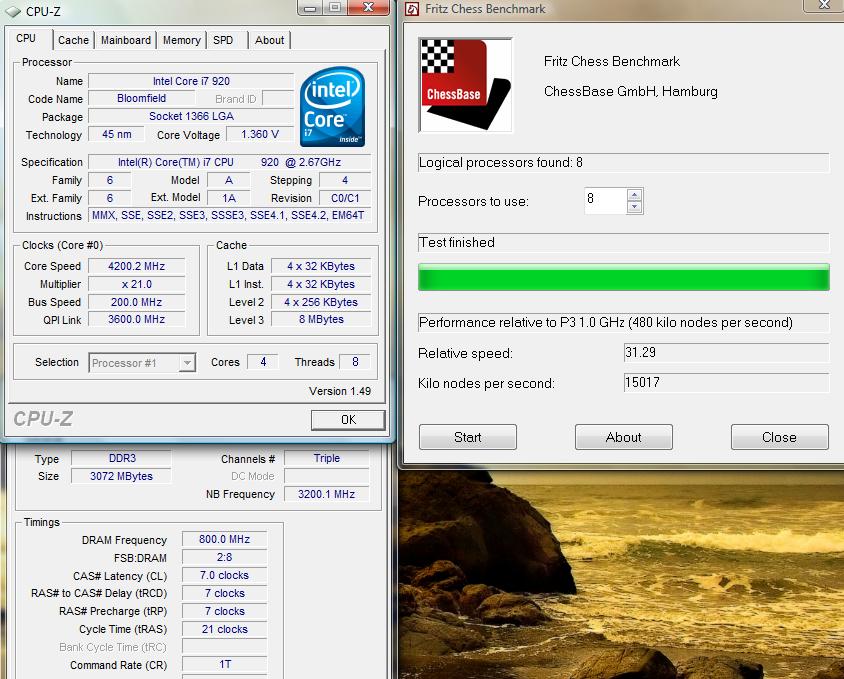
Task: Click the Logical processors found: 8 field
Action: point(623,163)
